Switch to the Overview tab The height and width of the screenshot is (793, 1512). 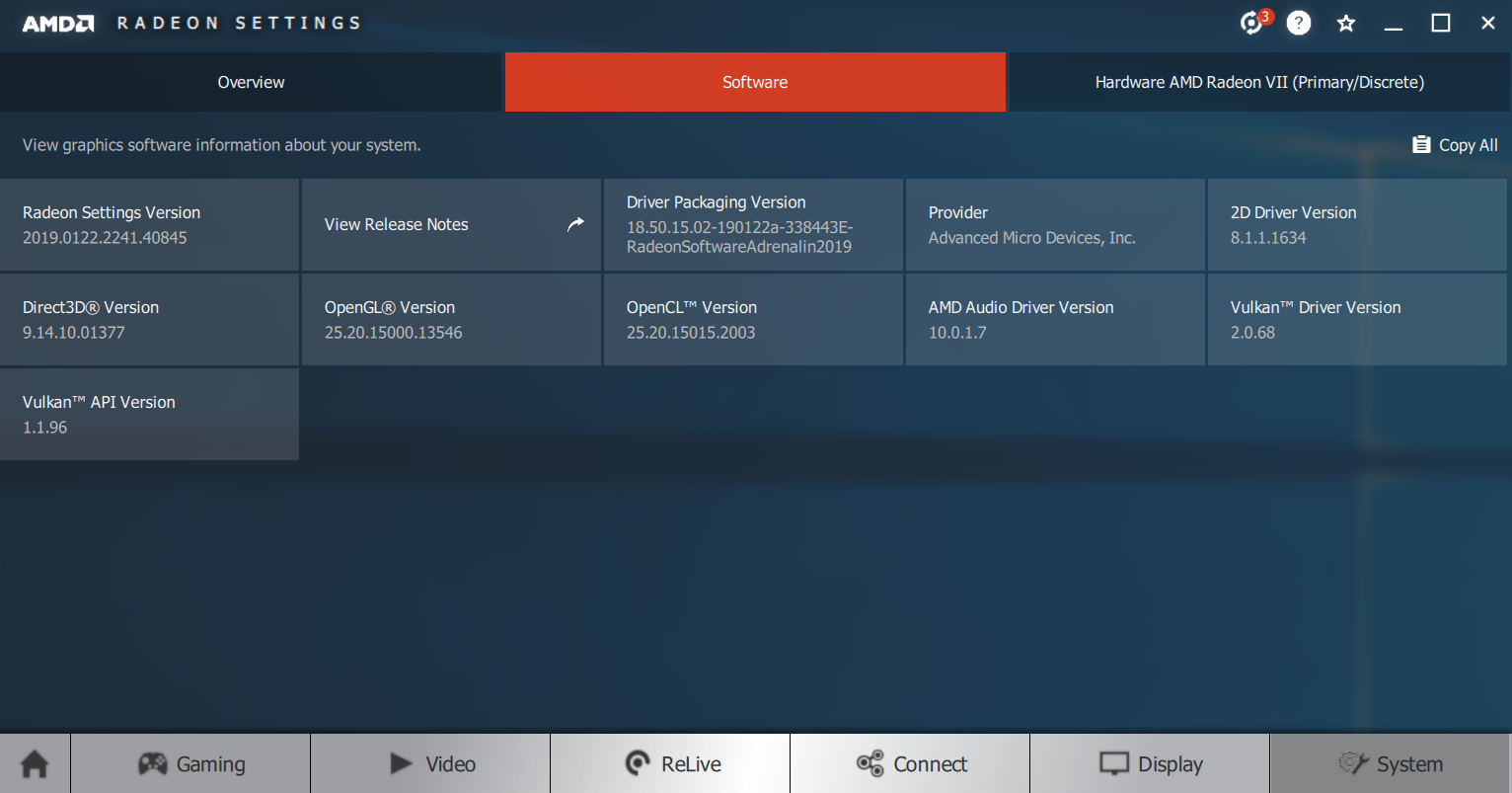click(251, 82)
